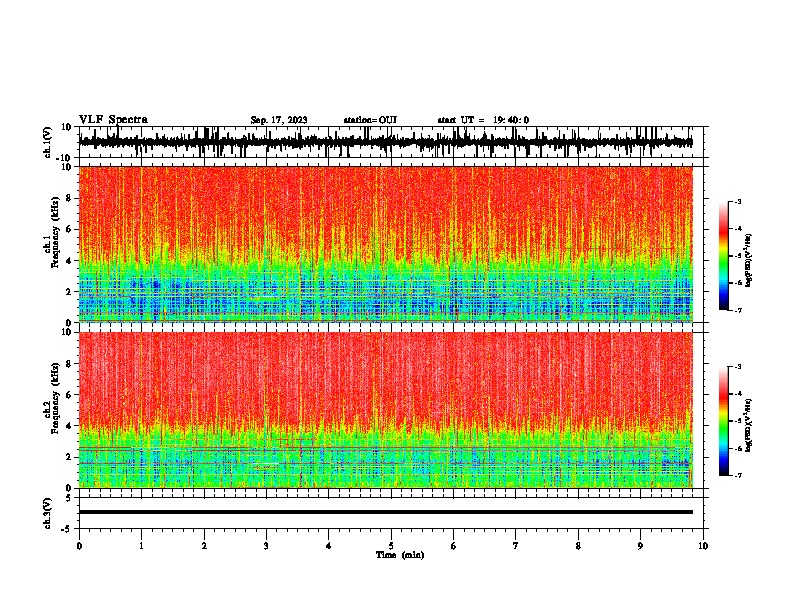Click time axis tick label "9"
The image size is (792, 612).
640,546
